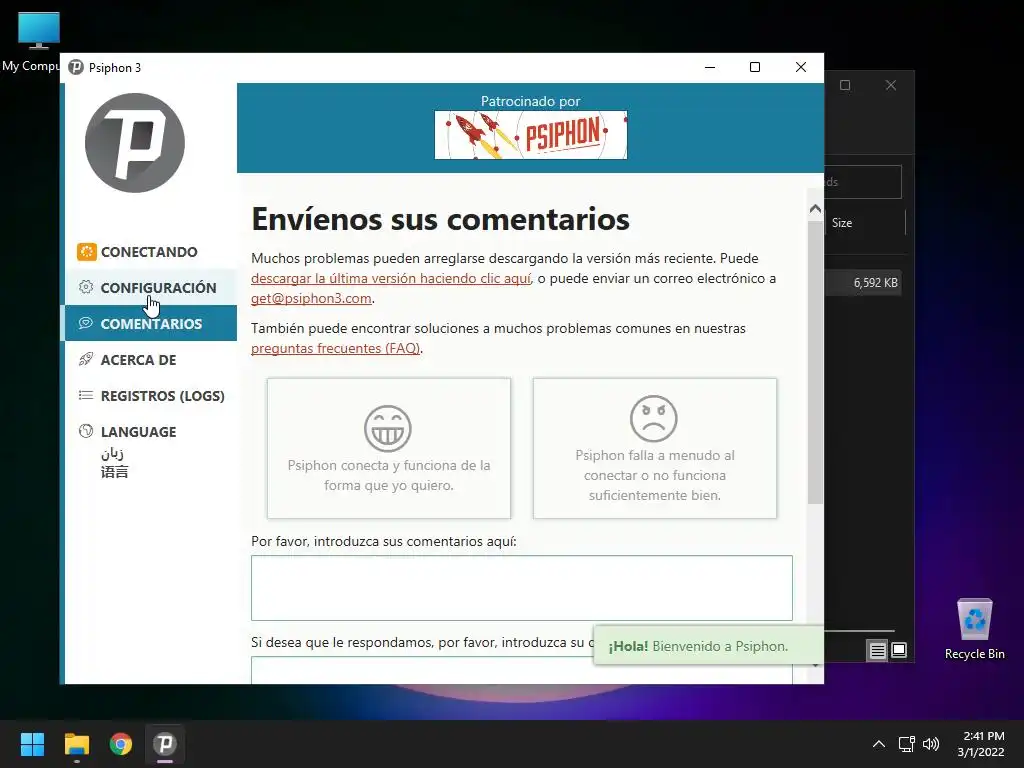Focus the comments text area
The height and width of the screenshot is (768, 1024).
point(522,588)
